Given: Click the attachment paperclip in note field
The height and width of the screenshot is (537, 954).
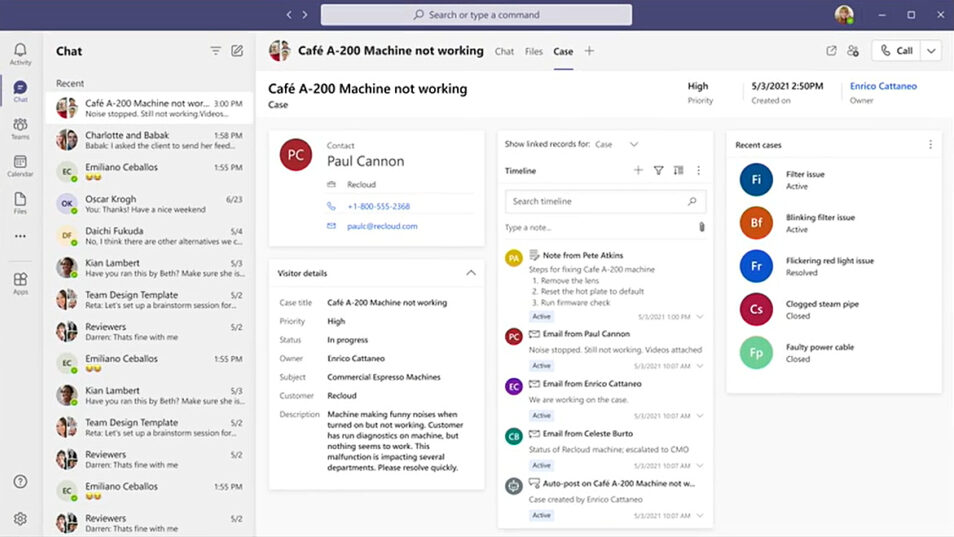Looking at the screenshot, I should (701, 227).
